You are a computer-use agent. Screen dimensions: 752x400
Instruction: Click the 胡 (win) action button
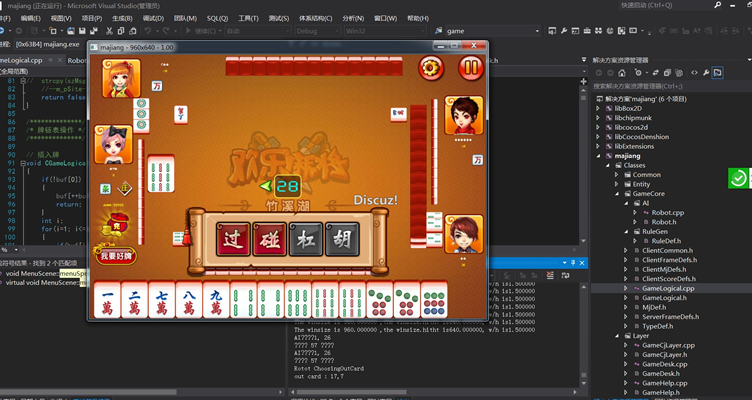(342, 238)
